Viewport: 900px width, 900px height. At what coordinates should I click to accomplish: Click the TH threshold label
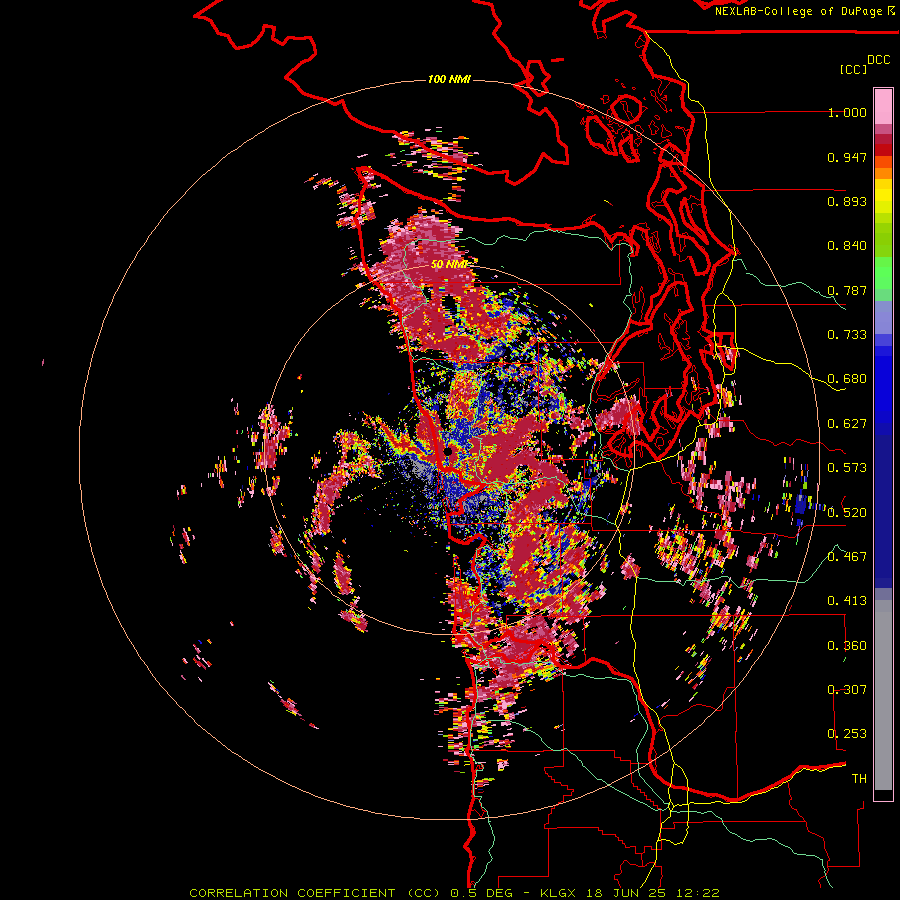(x=859, y=779)
